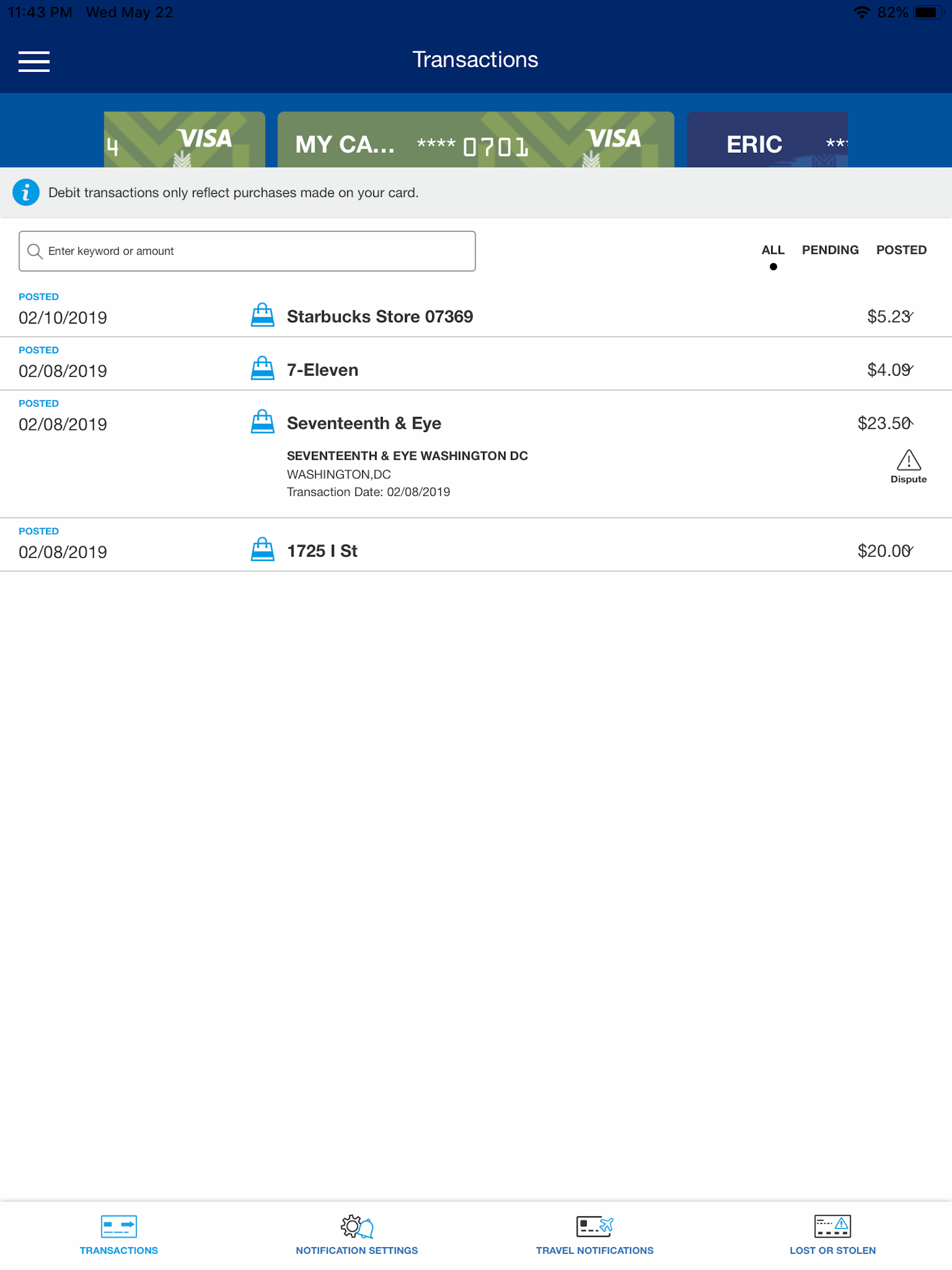Click the $5.23 amount

888,317
